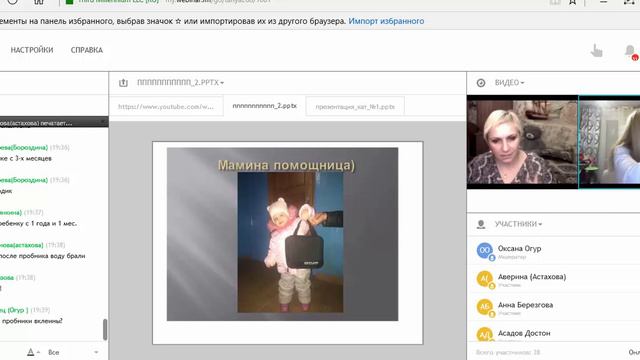The height and width of the screenshot is (360, 640).
Task: Click the browser home icon
Action: [39, 2]
